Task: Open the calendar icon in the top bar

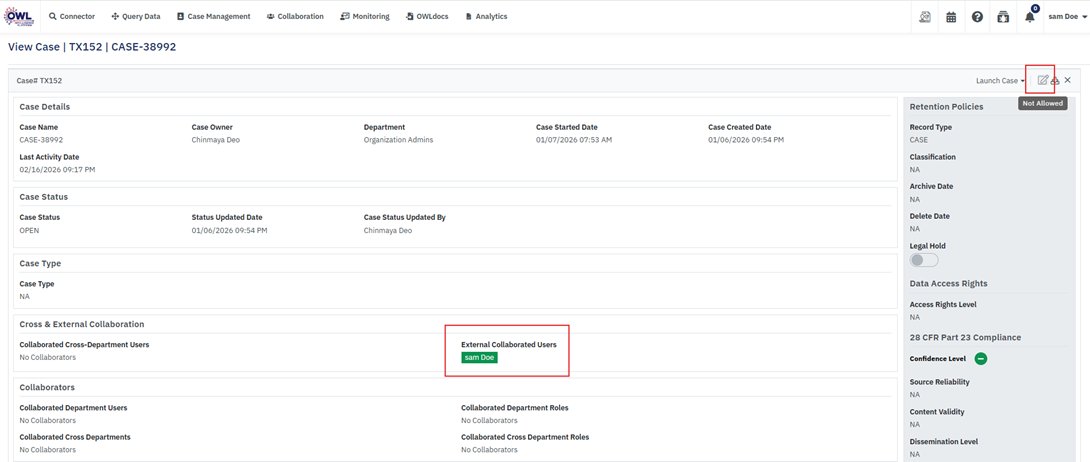Action: (x=951, y=17)
